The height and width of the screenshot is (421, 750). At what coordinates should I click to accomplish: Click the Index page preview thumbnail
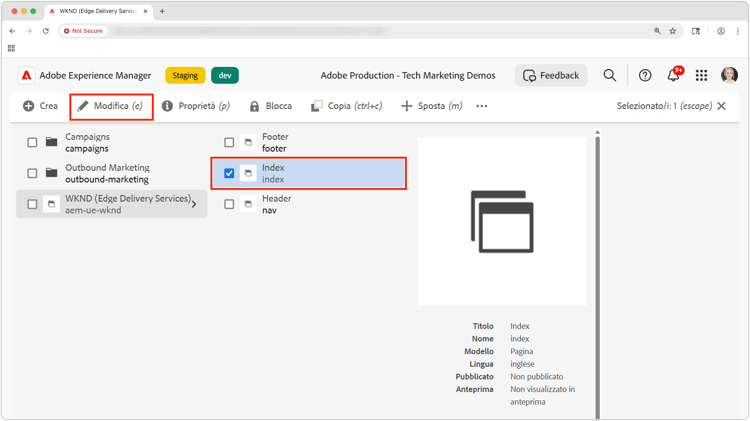click(502, 222)
